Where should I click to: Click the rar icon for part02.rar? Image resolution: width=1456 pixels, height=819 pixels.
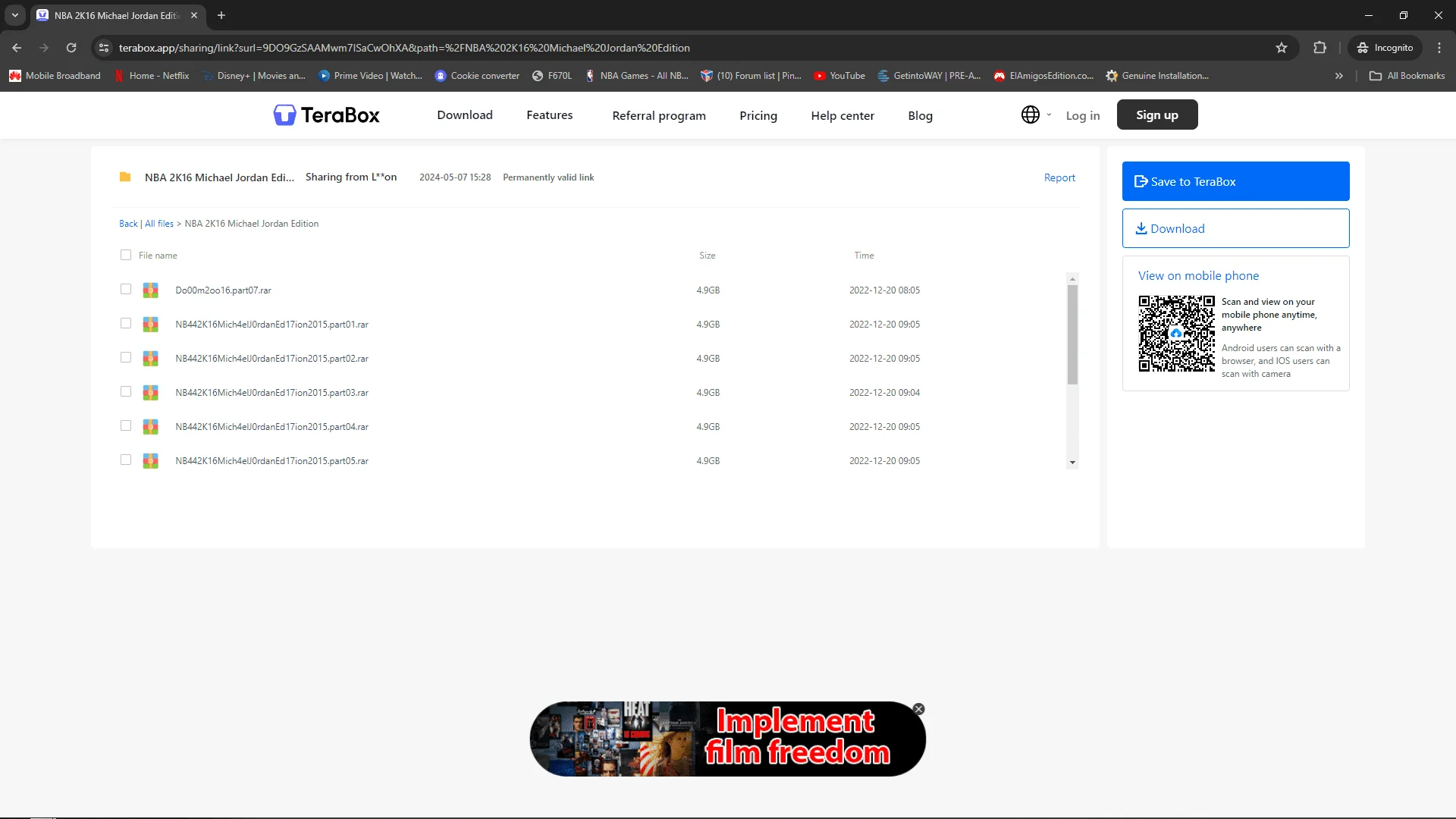[151, 359]
